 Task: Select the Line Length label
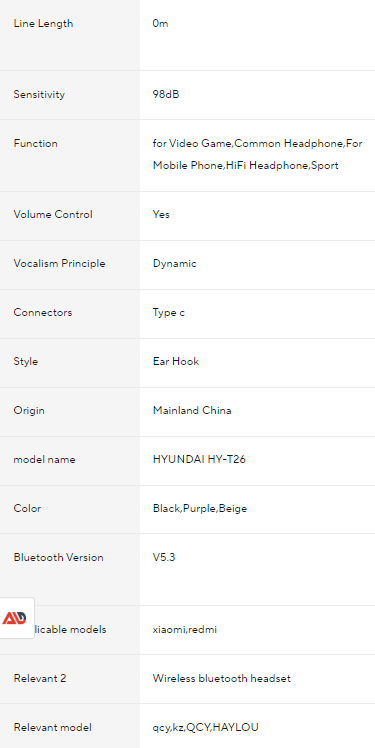pyautogui.click(x=43, y=23)
